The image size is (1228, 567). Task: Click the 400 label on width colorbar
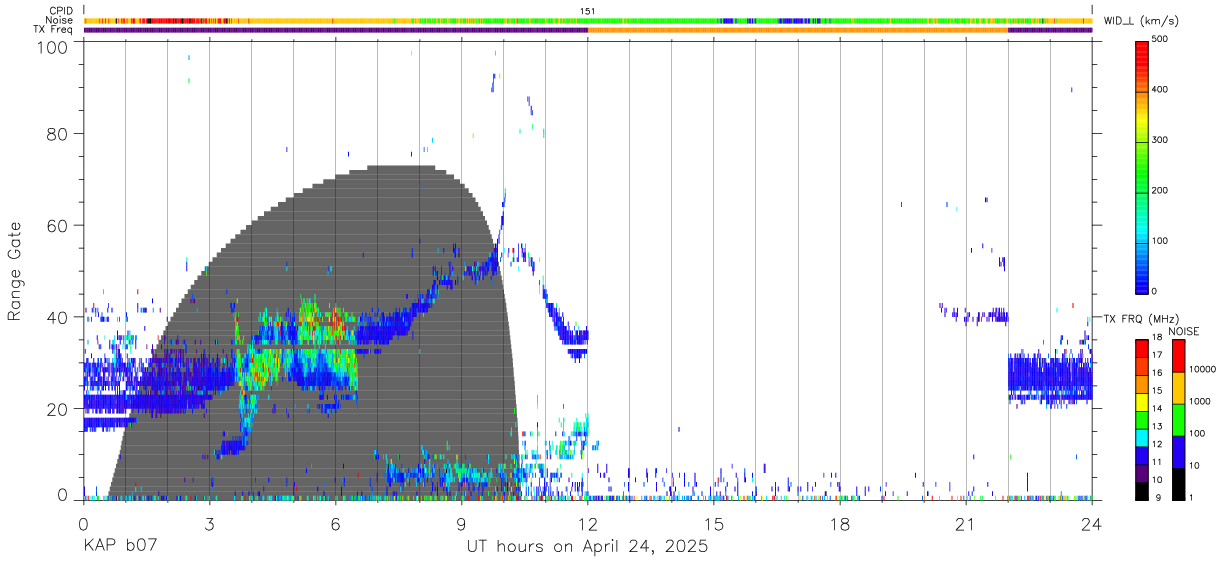coord(1162,91)
